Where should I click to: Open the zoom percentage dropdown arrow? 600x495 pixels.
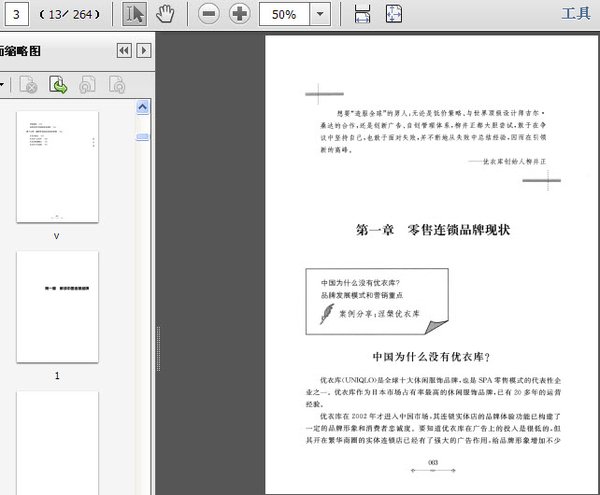(x=319, y=14)
